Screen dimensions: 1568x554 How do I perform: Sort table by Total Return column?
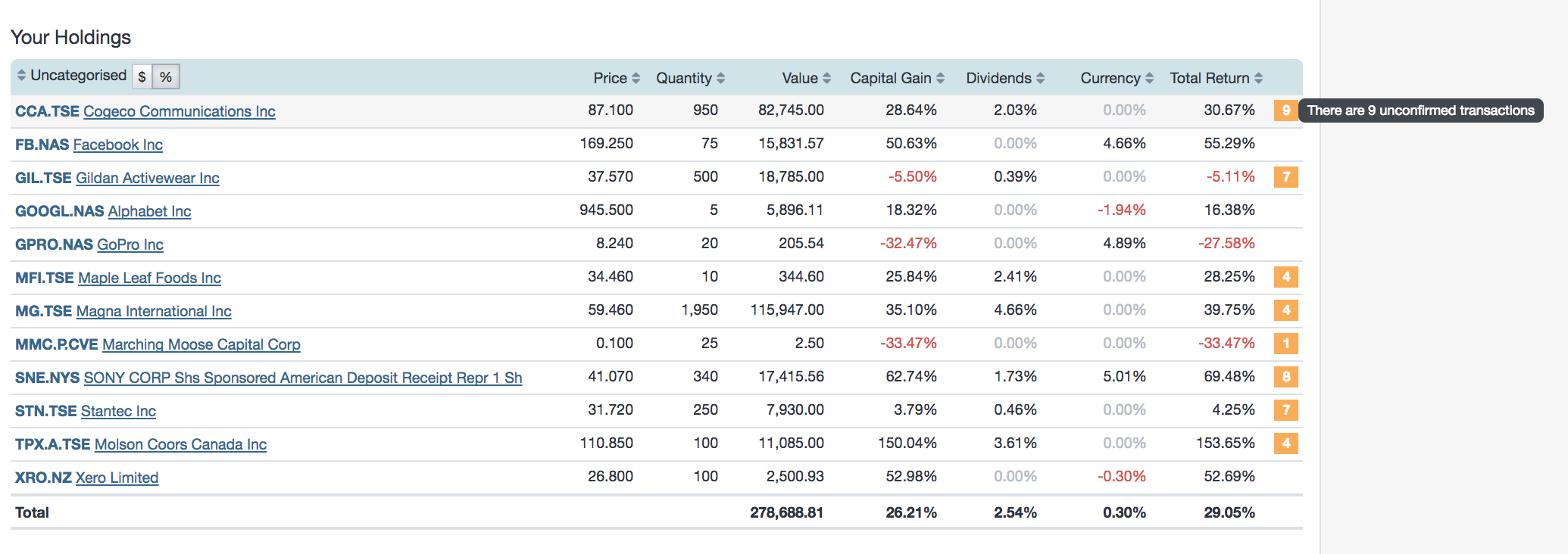click(1216, 78)
